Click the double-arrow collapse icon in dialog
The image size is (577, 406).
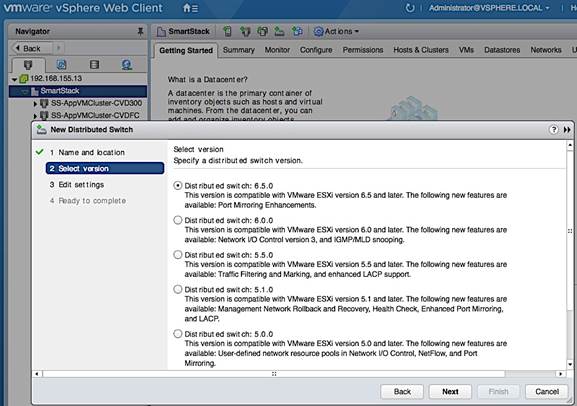(567, 130)
